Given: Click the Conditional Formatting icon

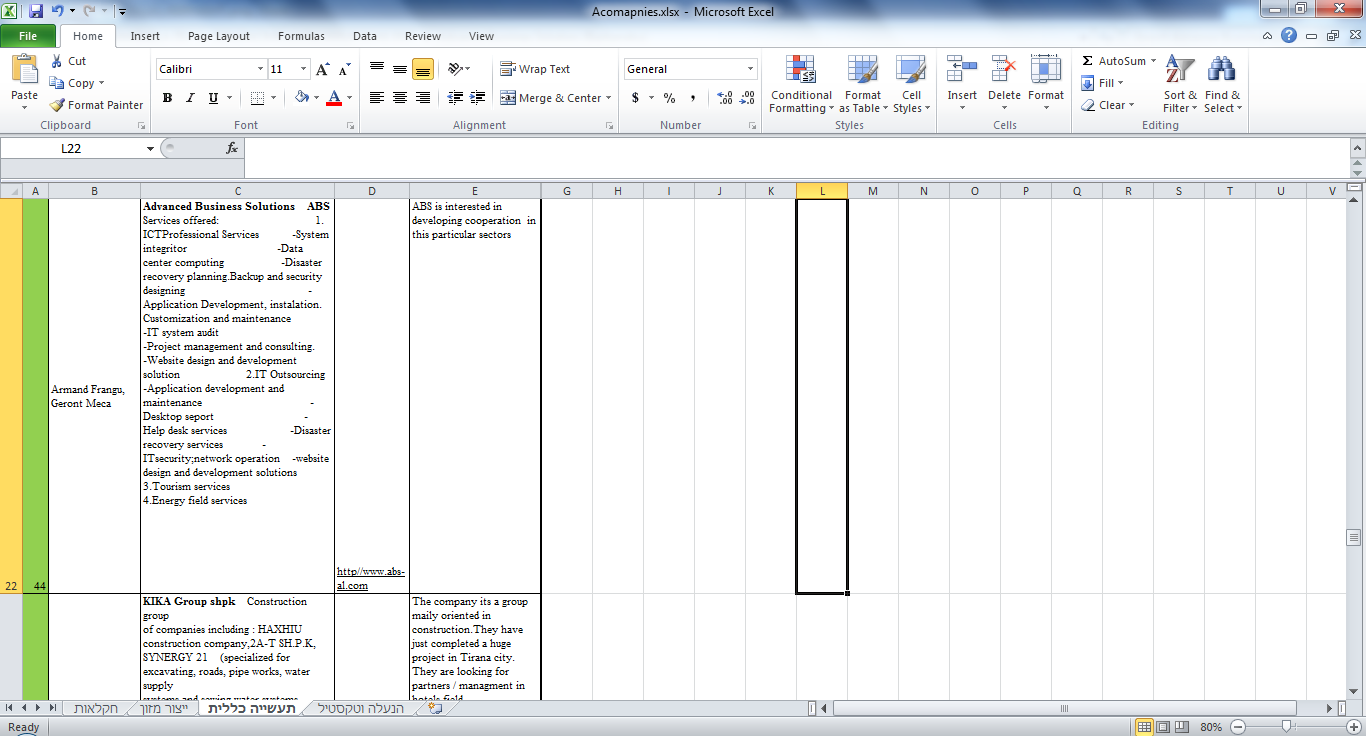Looking at the screenshot, I should [800, 70].
